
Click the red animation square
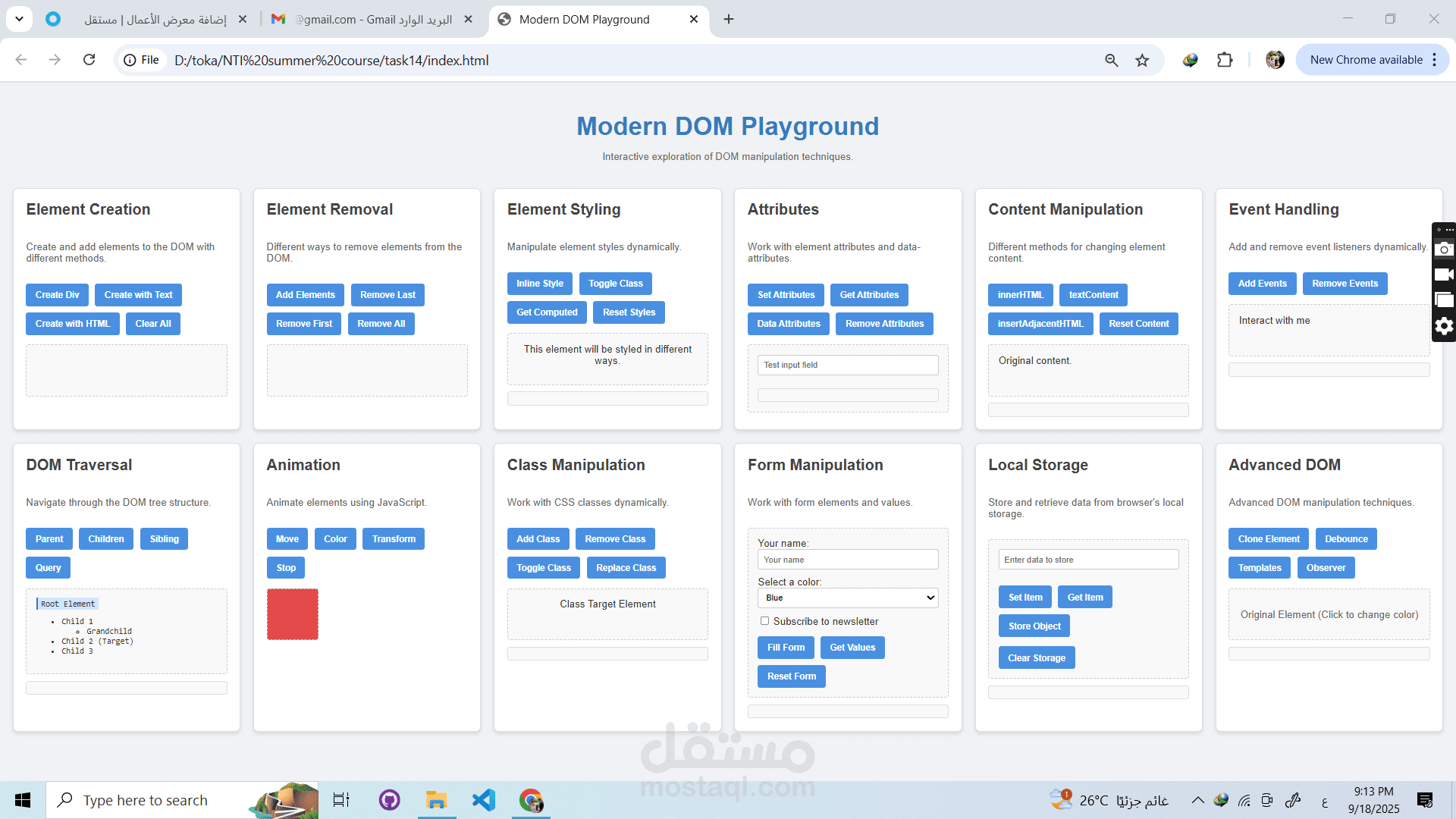tap(293, 614)
